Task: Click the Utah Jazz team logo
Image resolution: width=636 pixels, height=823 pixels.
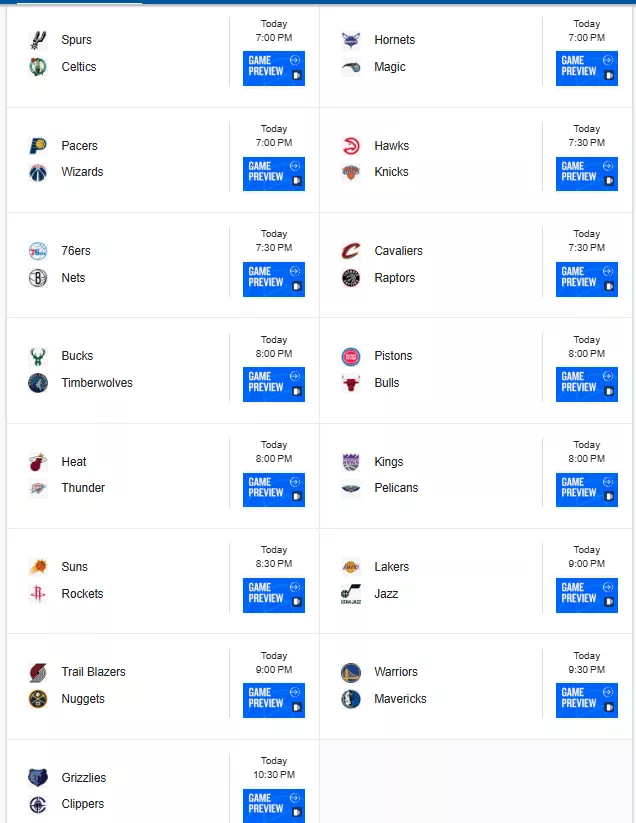Action: tap(351, 594)
